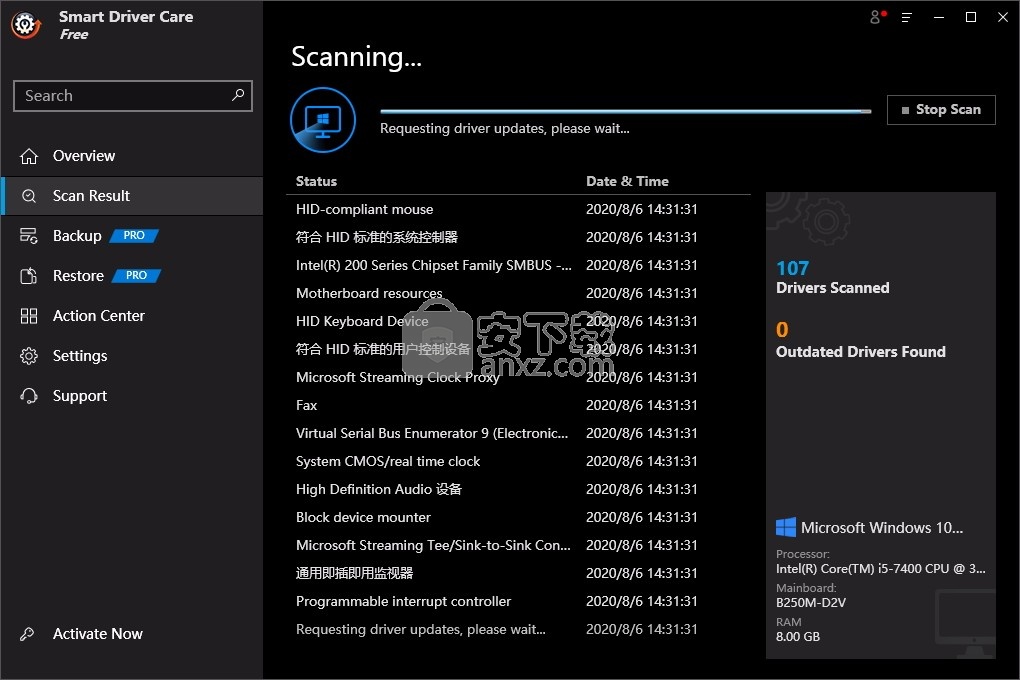
Task: Click the Restore sidebar icon
Action: tap(29, 276)
